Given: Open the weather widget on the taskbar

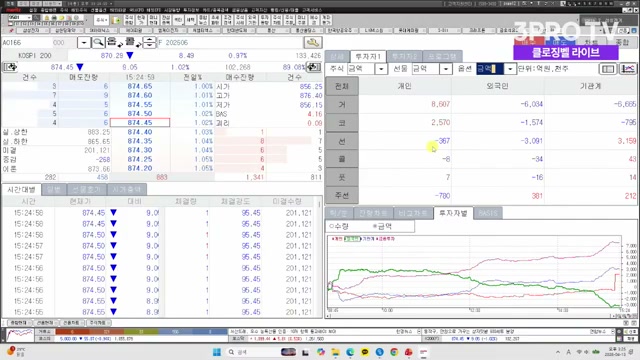Looking at the screenshot, I should point(16,351).
